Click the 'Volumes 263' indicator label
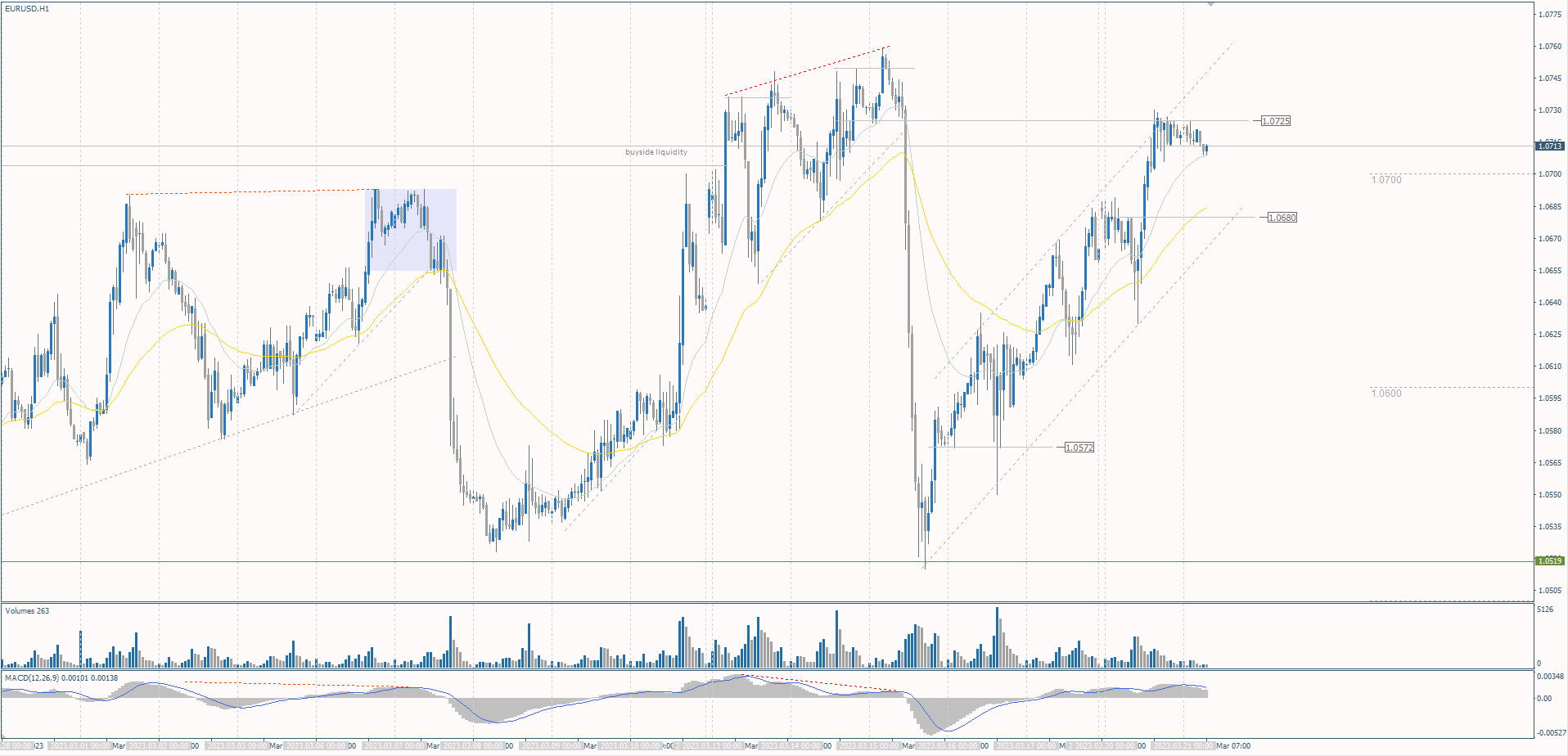 [27, 611]
